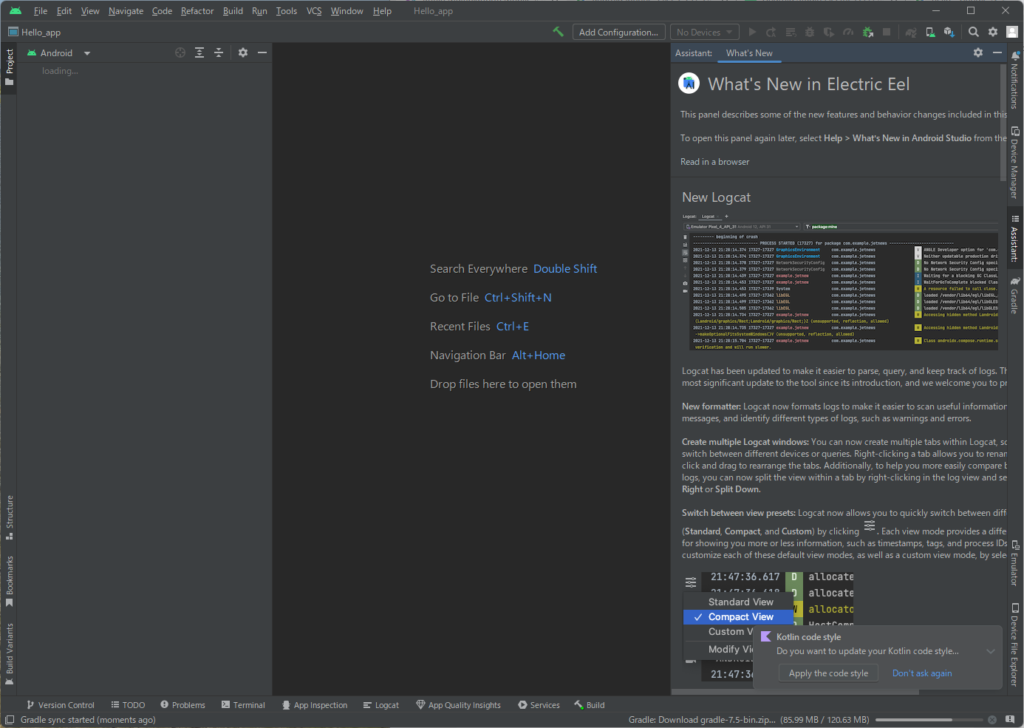Click the Attach Debugger to Android Process icon
The image size is (1024, 728).
coord(868,32)
